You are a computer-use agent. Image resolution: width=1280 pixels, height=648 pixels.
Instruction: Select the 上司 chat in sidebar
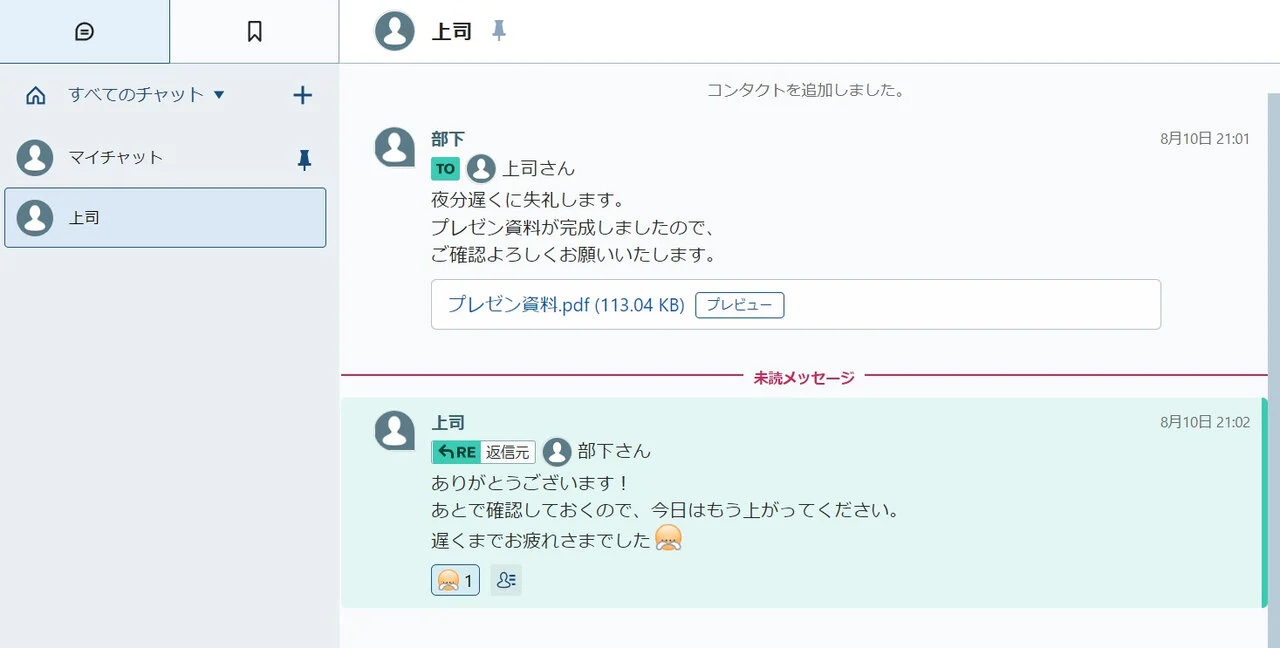165,217
